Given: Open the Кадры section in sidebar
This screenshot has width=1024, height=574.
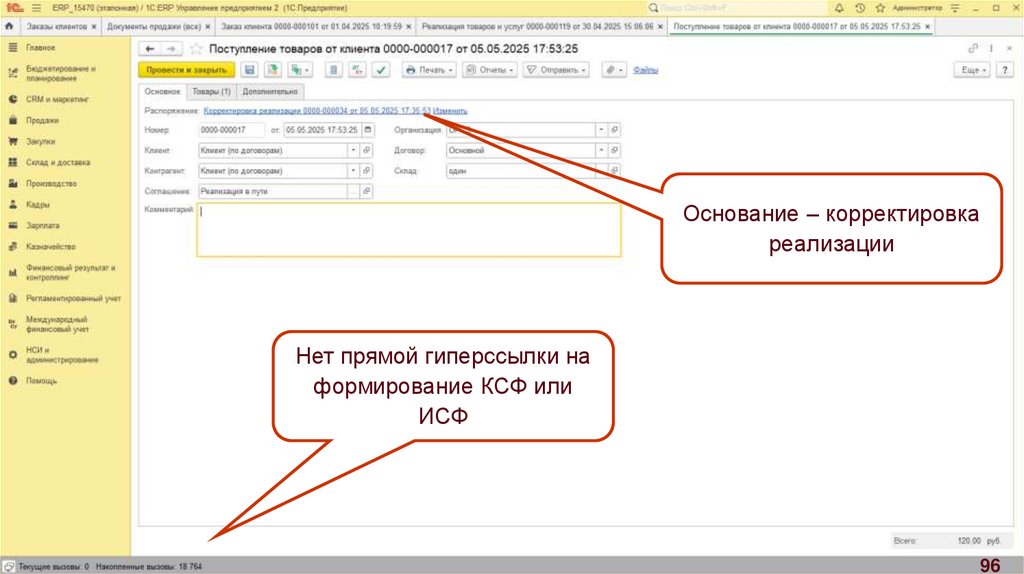Looking at the screenshot, I should click(37, 204).
